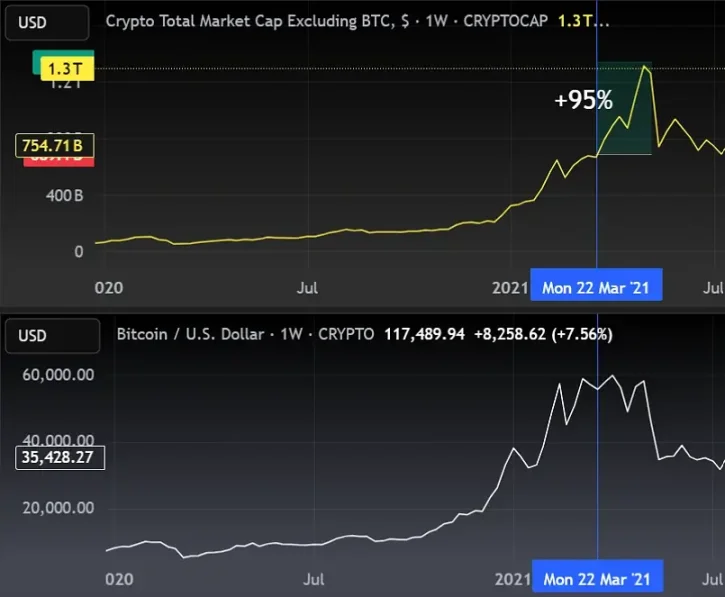Select the +95% annotation text
Image resolution: width=725 pixels, height=597 pixels.
click(x=584, y=100)
